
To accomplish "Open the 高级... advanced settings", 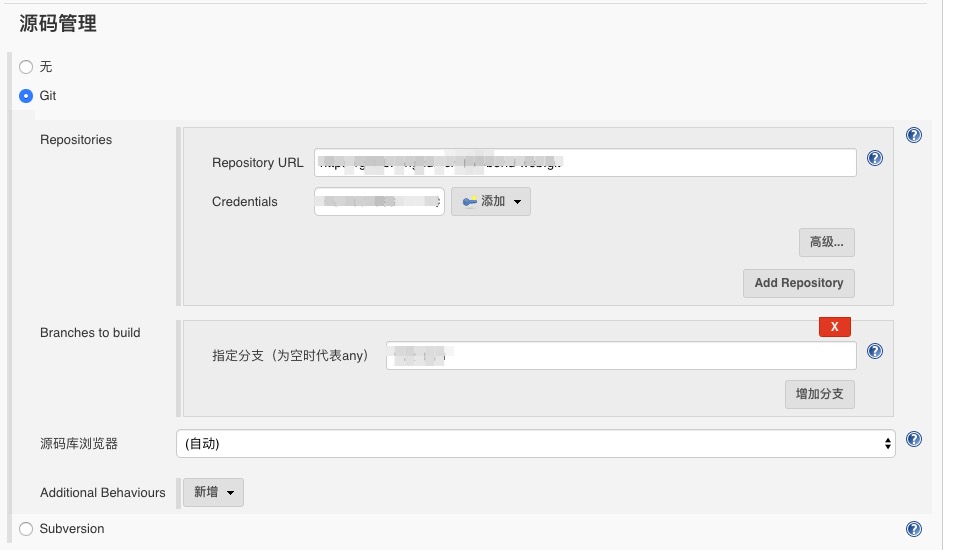I will point(827,242).
